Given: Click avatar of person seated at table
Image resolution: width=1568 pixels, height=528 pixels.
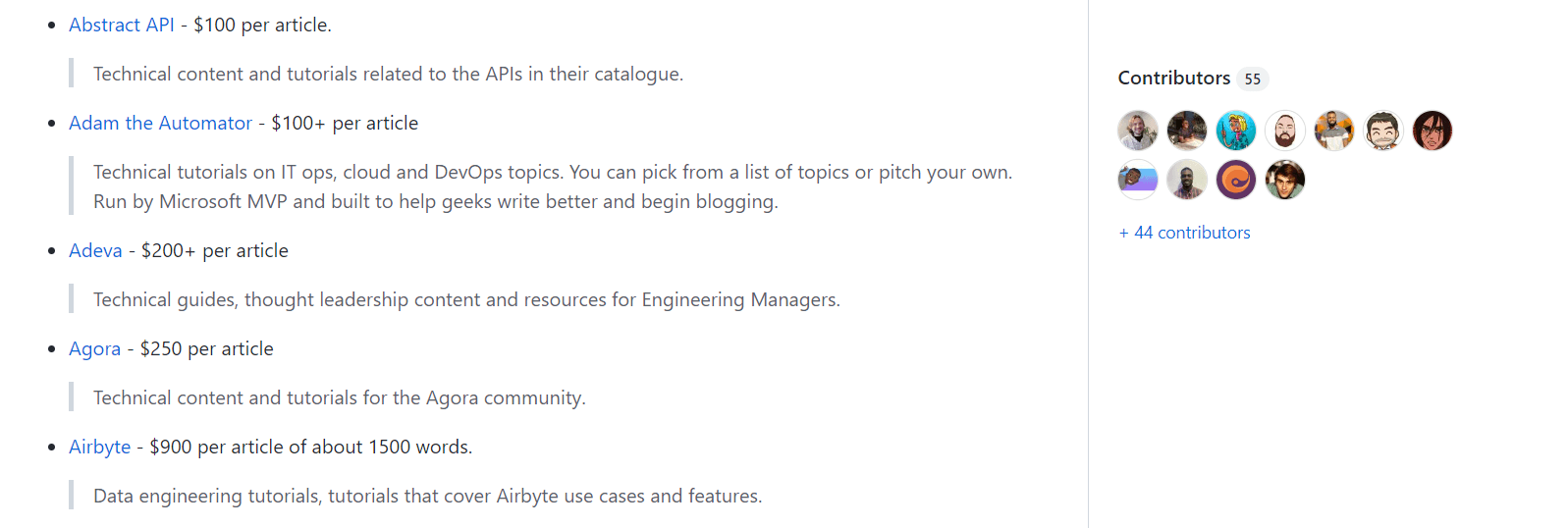Looking at the screenshot, I should coord(1187,131).
